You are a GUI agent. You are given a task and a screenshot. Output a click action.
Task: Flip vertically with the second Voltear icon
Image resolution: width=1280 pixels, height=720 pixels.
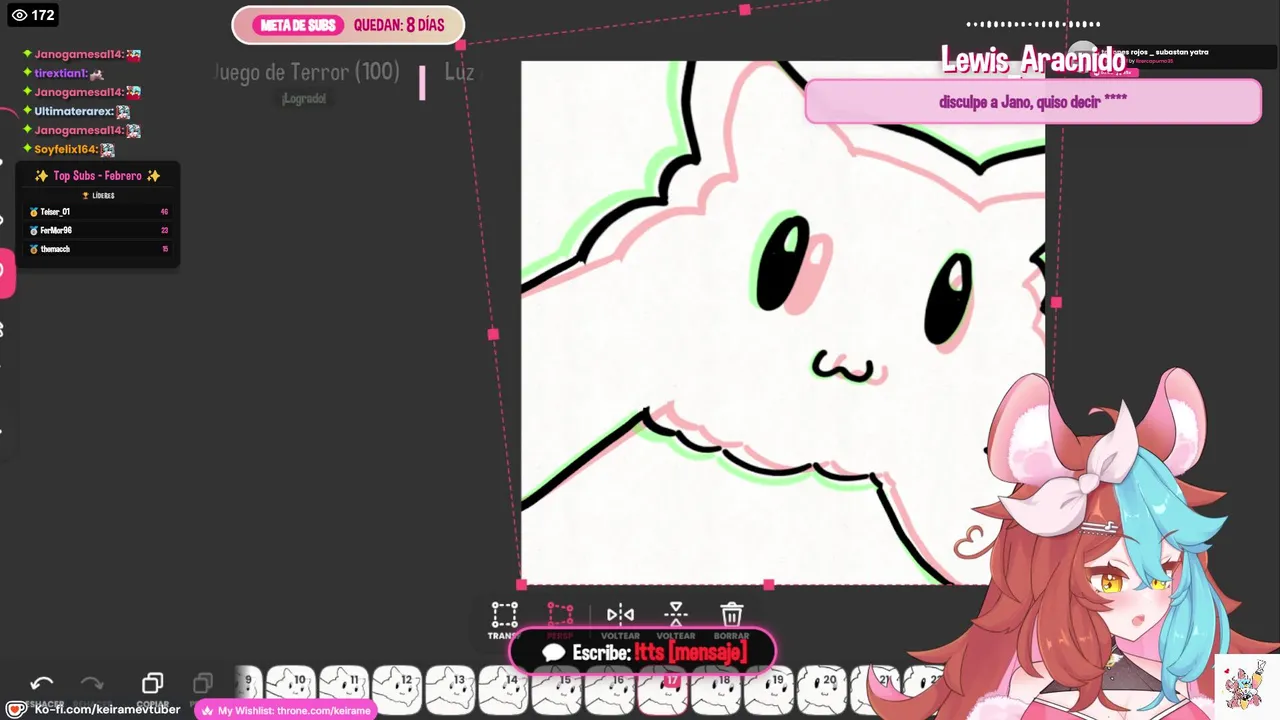tap(676, 614)
